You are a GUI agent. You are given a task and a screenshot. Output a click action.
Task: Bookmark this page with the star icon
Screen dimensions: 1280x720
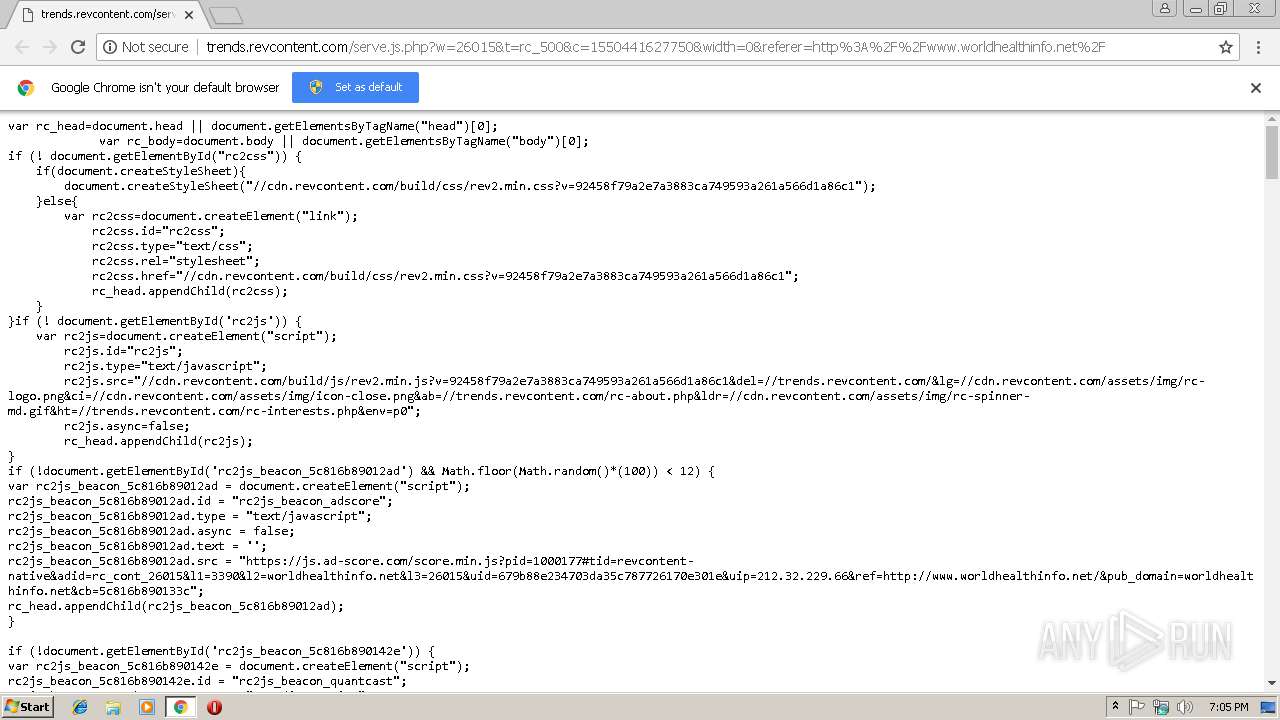tap(1226, 47)
